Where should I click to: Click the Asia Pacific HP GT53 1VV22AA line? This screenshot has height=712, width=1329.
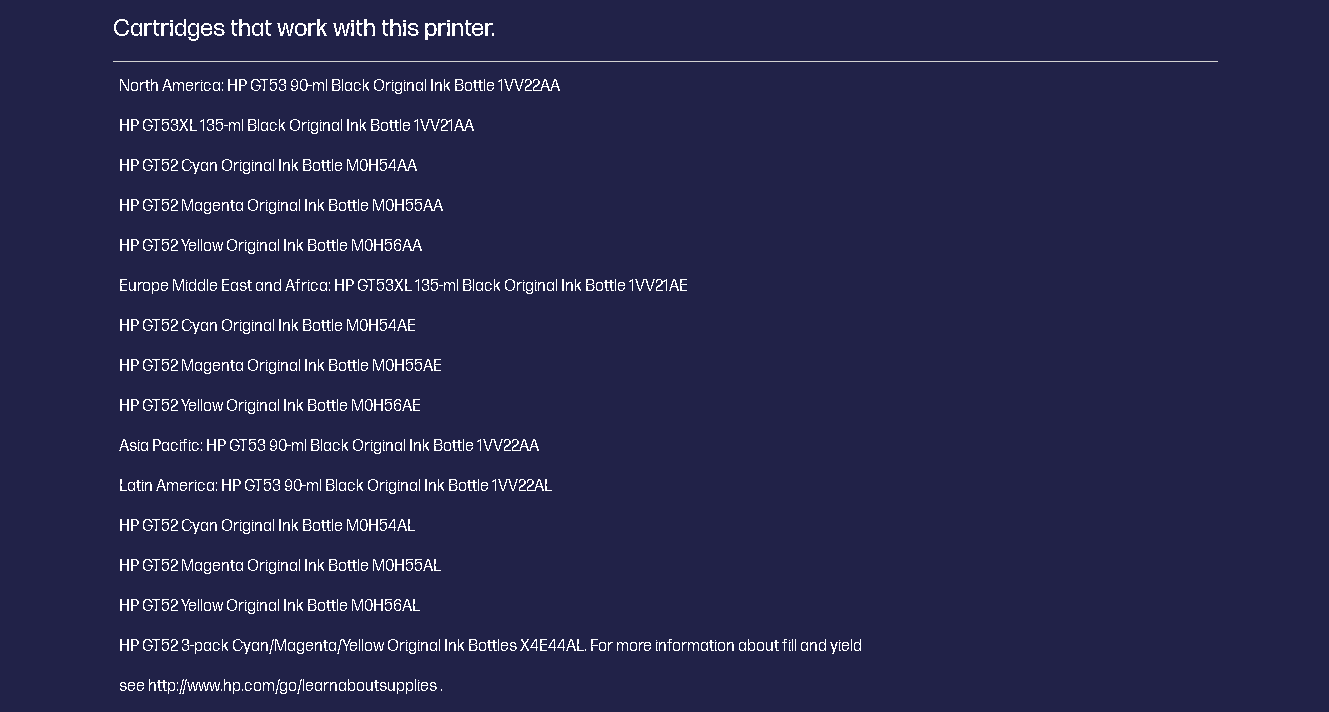coord(329,446)
